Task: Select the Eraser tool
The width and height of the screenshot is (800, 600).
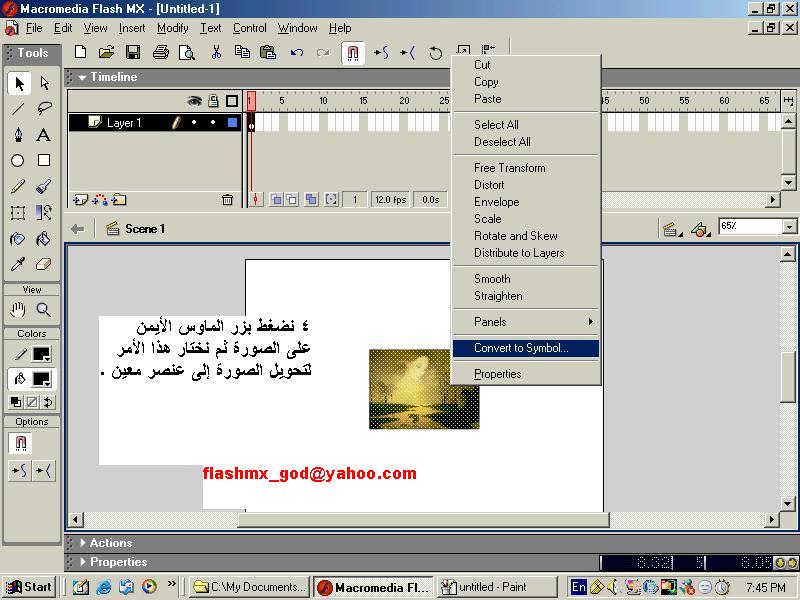Action: [44, 264]
